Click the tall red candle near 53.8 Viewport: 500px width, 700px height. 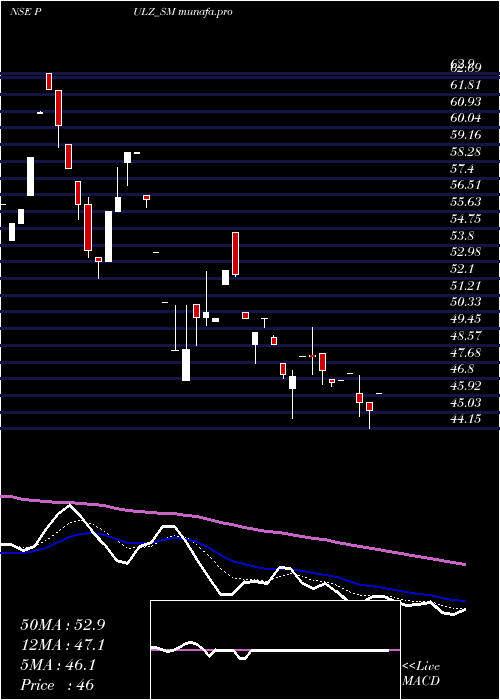coord(235,254)
